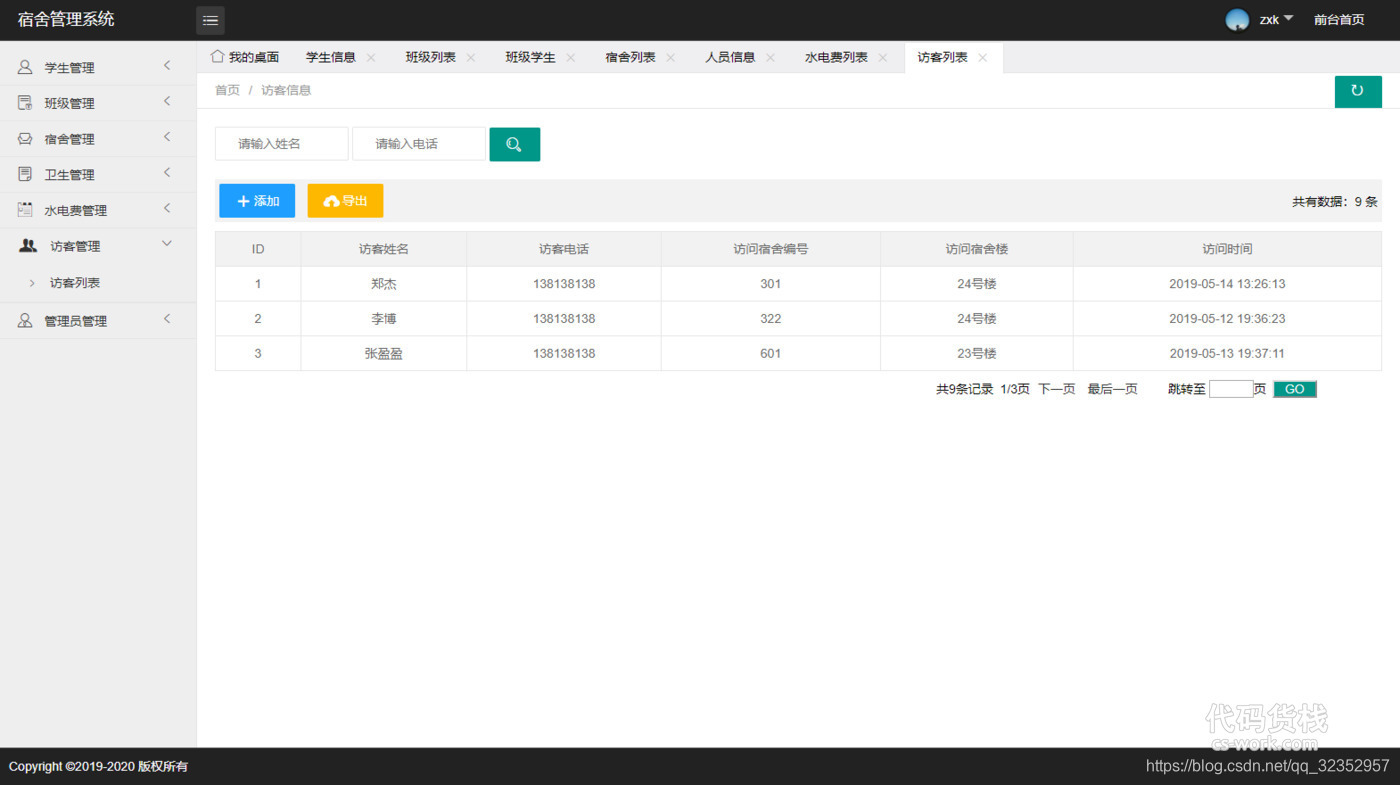Click the 访问宿舍编号 column header
This screenshot has height=785, width=1400.
(771, 249)
